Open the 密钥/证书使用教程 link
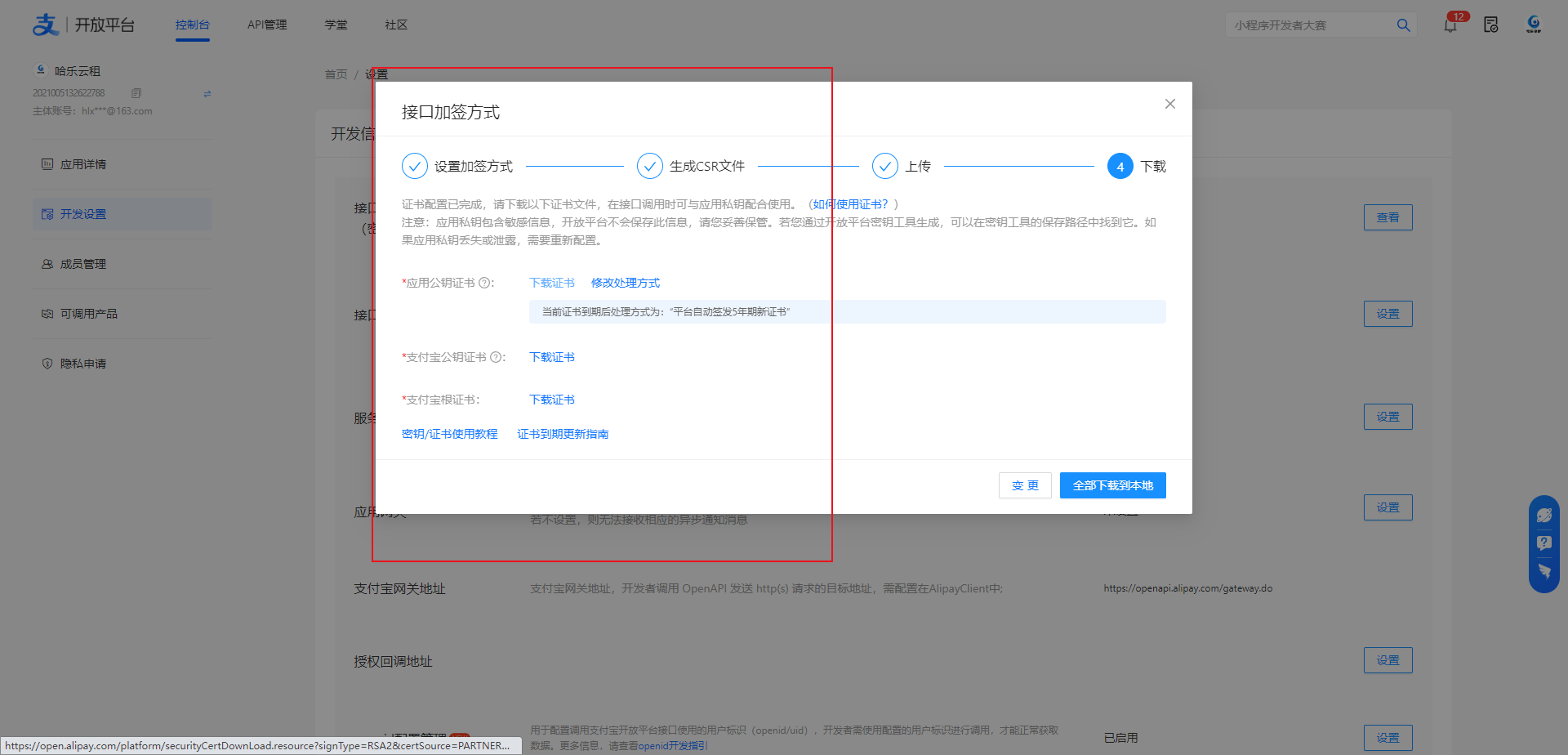Screen dimensions: 1568x755 [450, 434]
